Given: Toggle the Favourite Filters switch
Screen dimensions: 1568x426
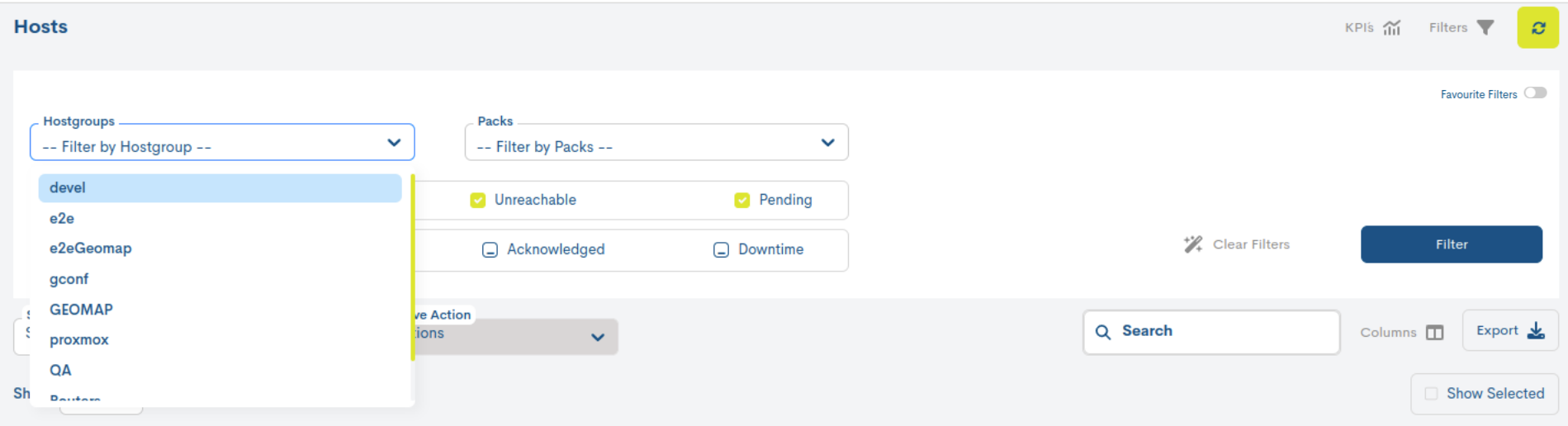Looking at the screenshot, I should (1536, 93).
